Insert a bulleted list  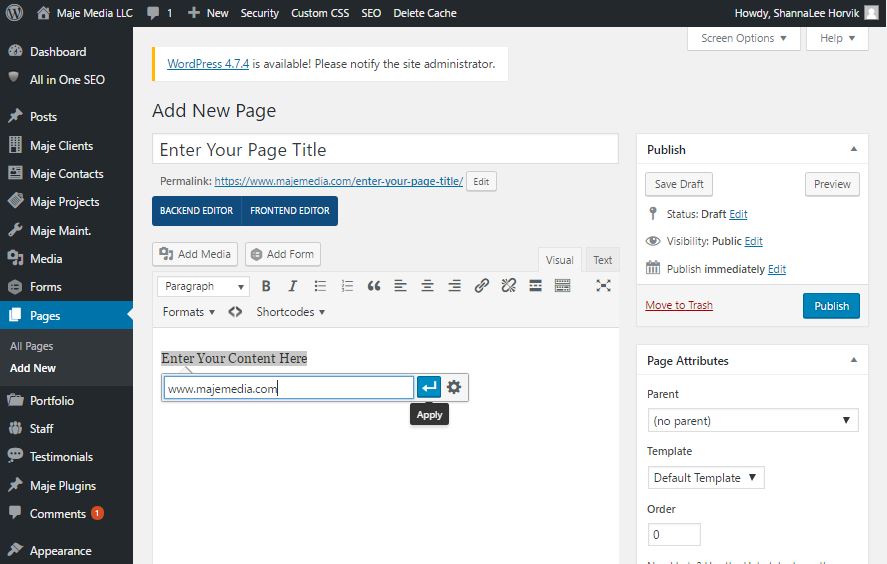click(320, 286)
